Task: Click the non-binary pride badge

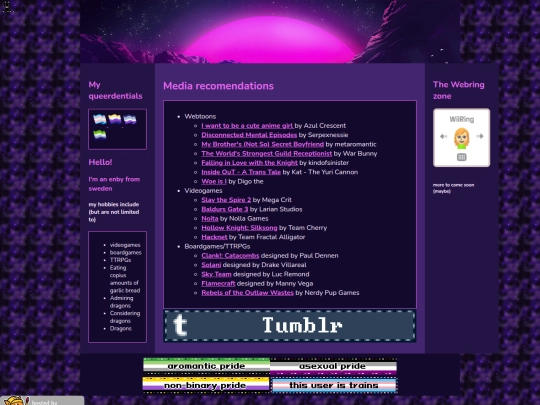Action: (206, 385)
